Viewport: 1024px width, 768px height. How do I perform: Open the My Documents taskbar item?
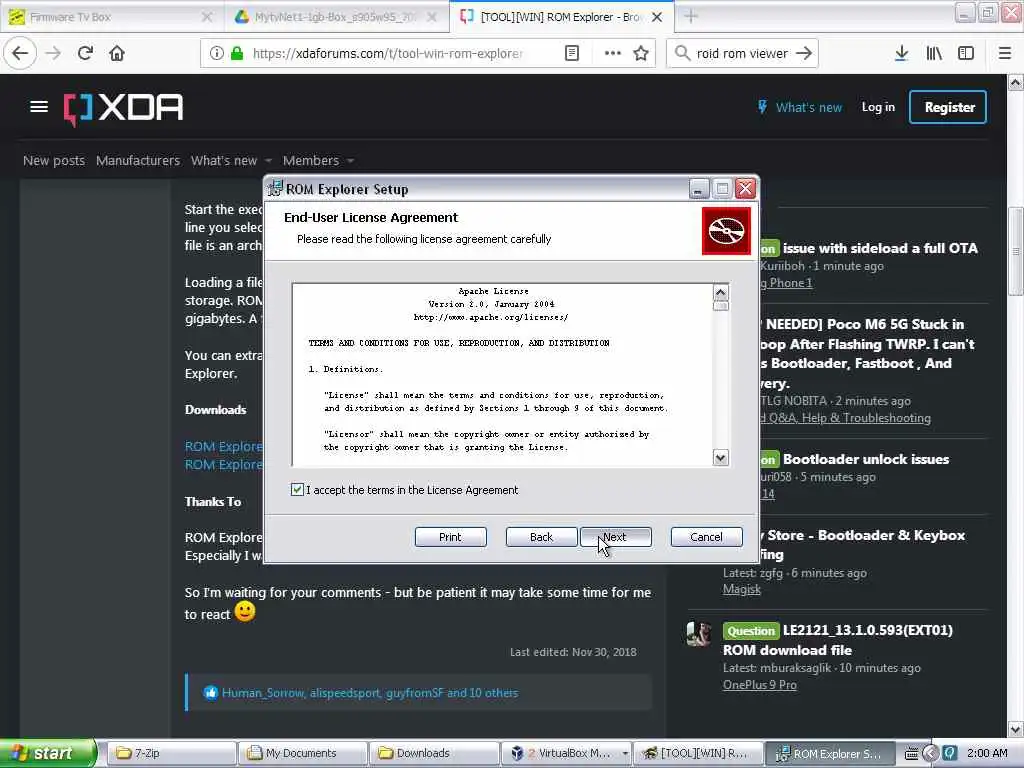[303, 753]
